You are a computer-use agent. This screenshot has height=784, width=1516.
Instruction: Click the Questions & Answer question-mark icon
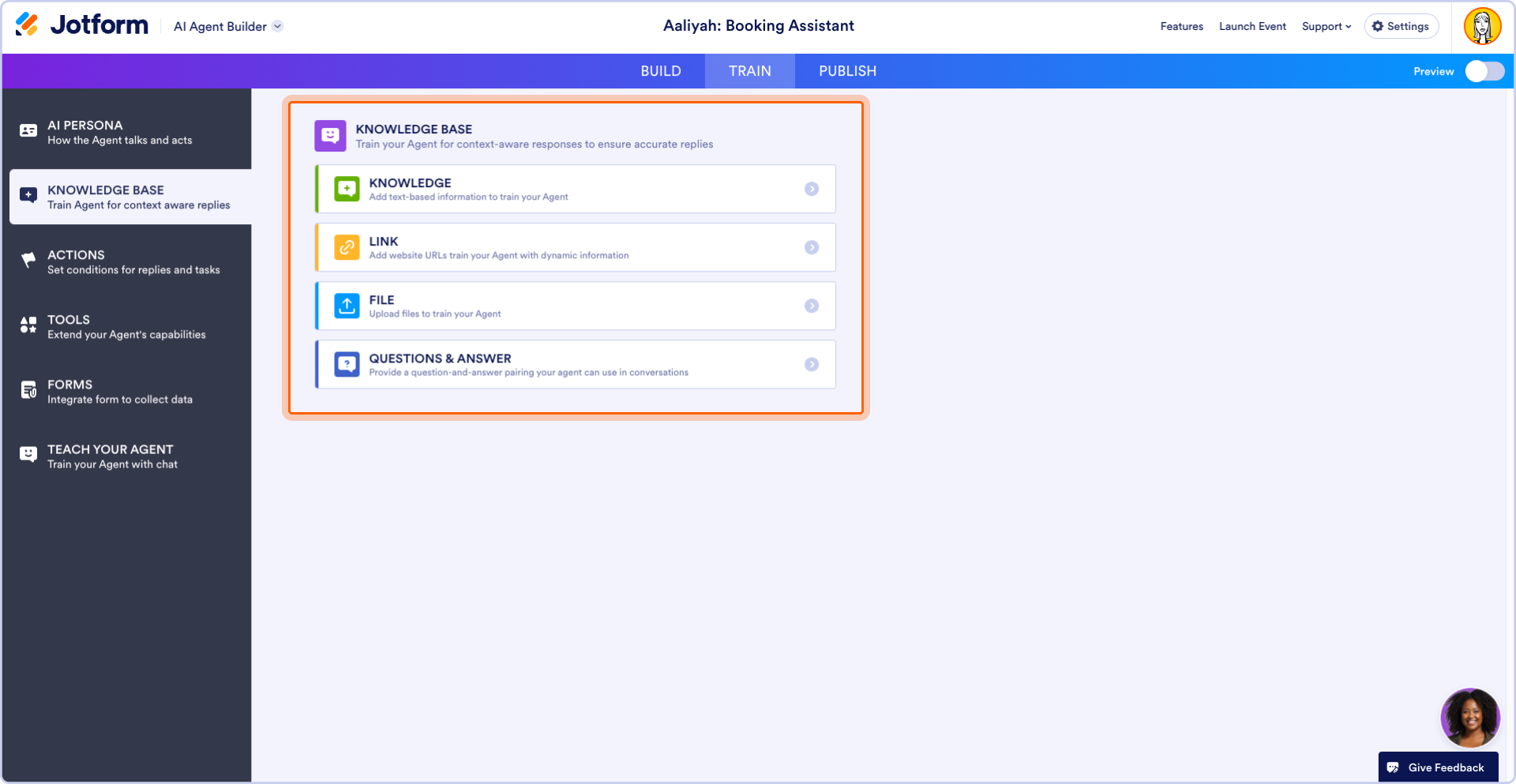[347, 364]
